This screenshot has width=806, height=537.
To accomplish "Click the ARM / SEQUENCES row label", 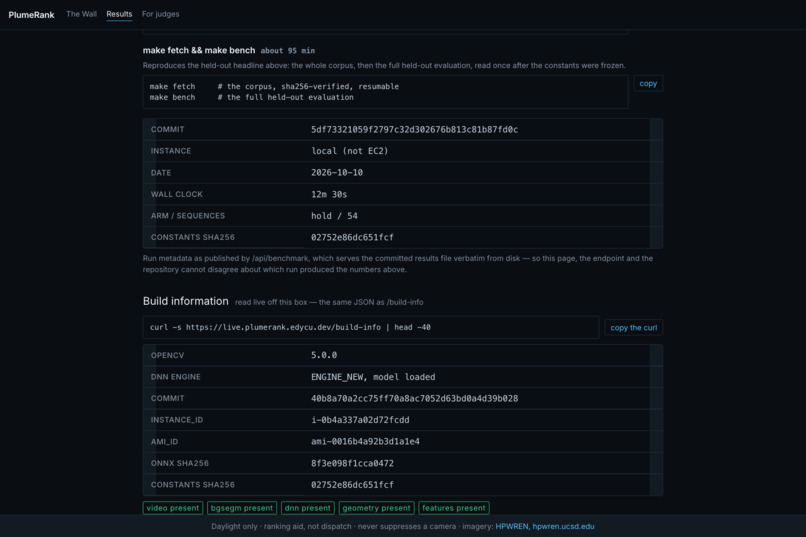I will [x=188, y=216].
